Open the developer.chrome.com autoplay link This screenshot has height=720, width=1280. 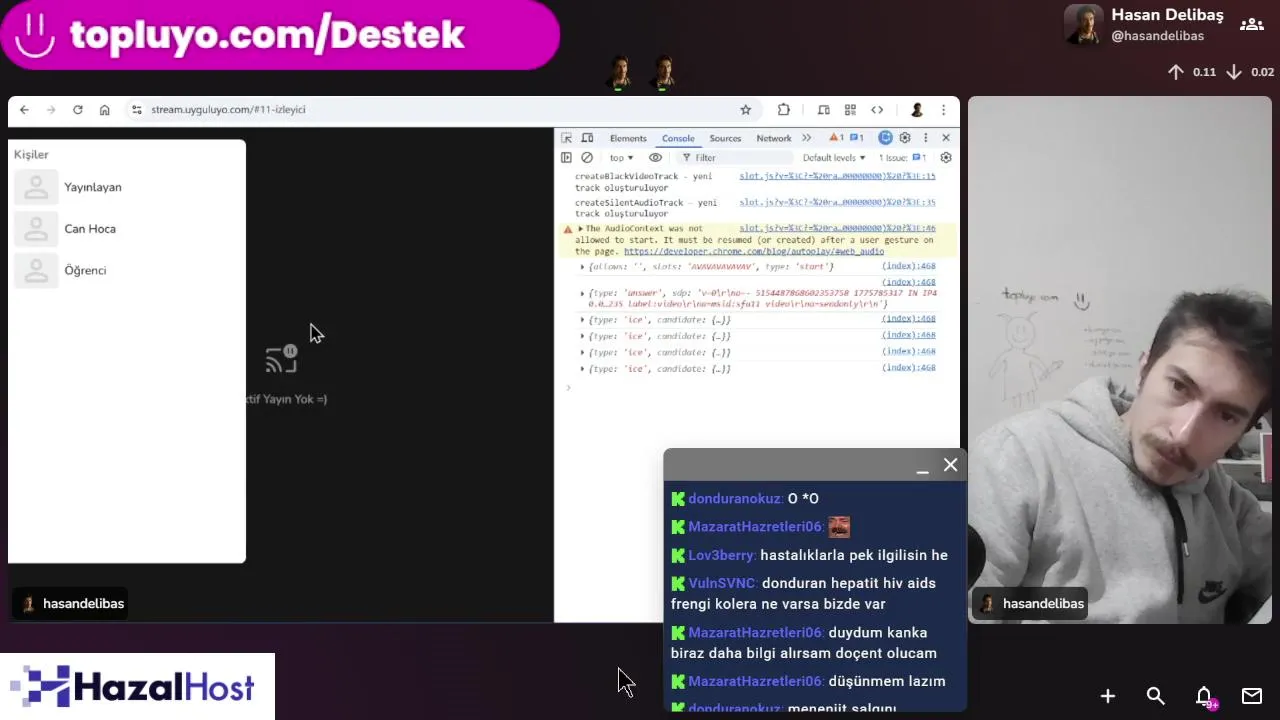pyautogui.click(x=753, y=251)
